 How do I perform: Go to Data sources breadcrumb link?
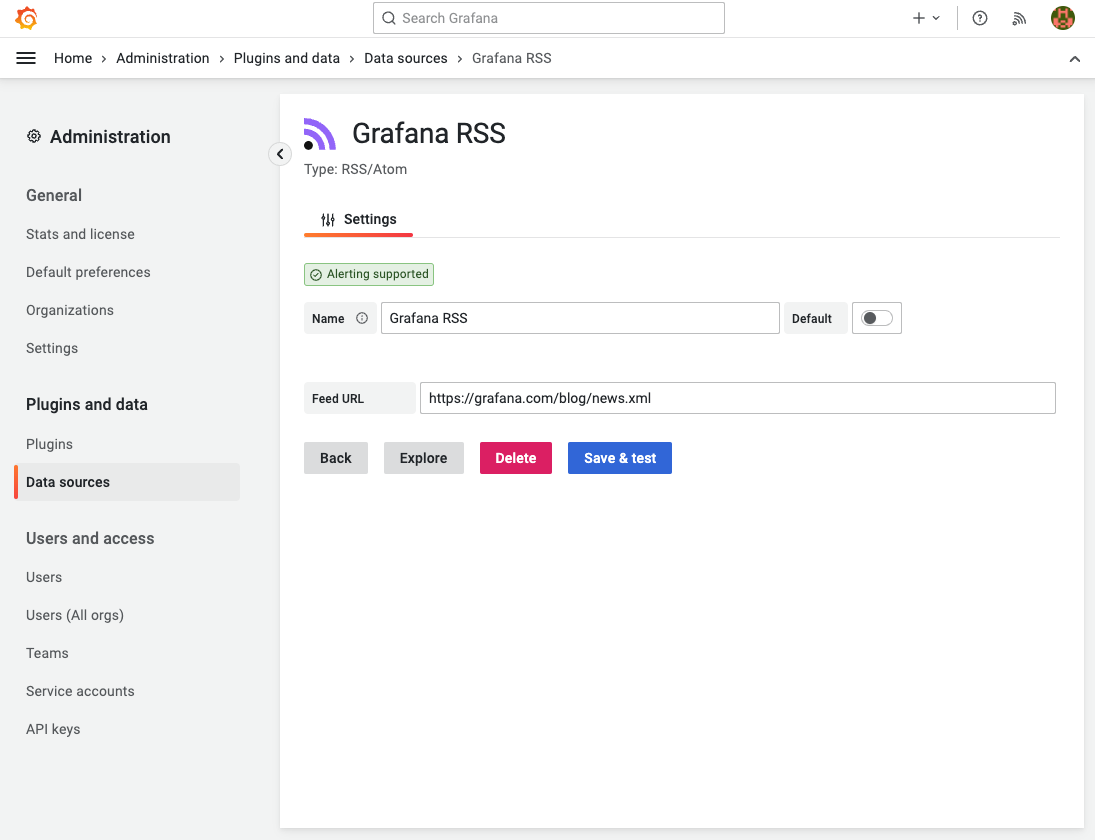pyautogui.click(x=406, y=58)
